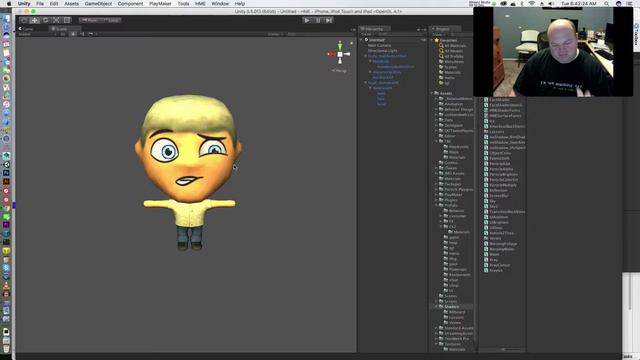
Task: Click the Play button to start the game
Action: tap(307, 20)
